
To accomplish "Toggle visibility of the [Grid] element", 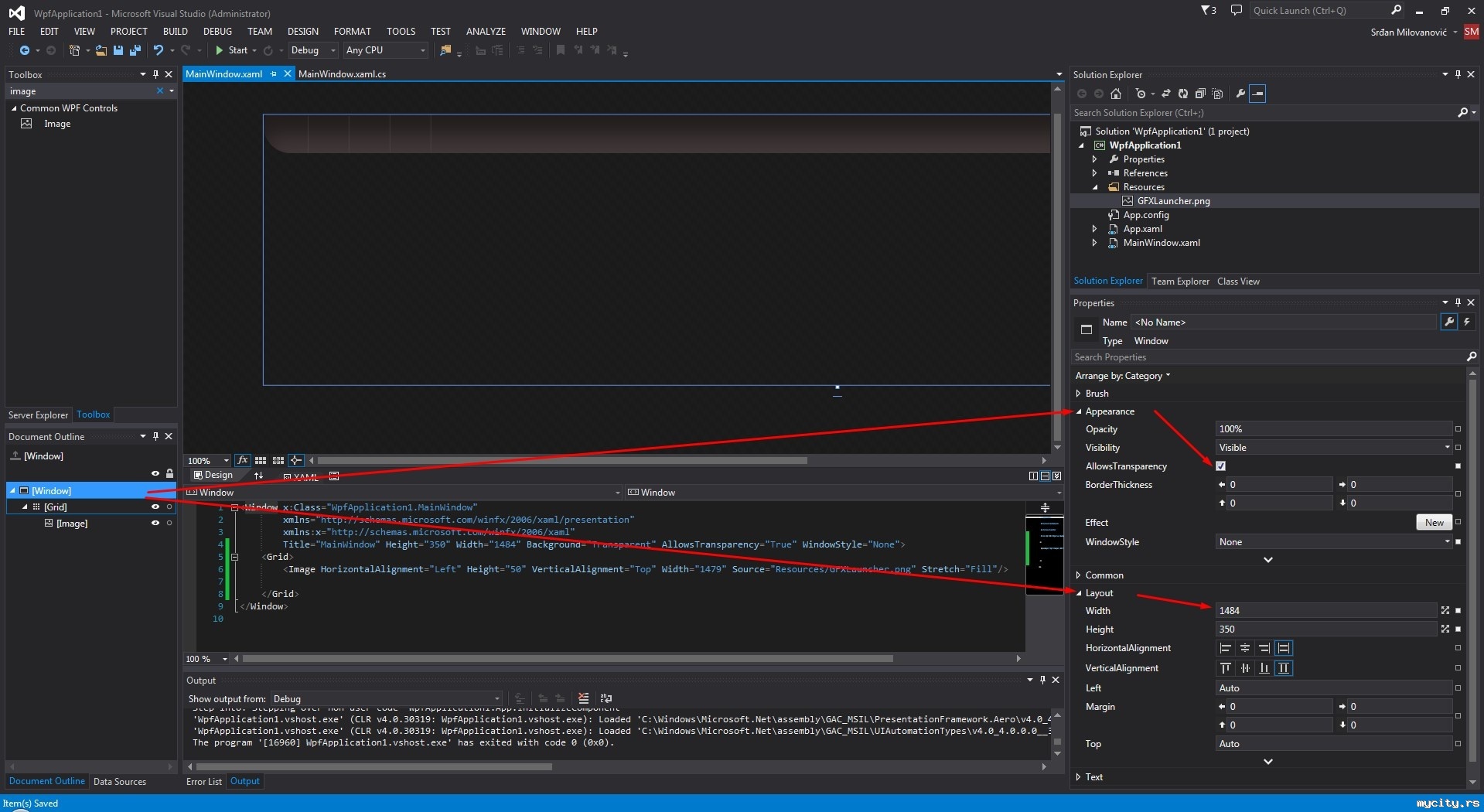I will tap(155, 507).
